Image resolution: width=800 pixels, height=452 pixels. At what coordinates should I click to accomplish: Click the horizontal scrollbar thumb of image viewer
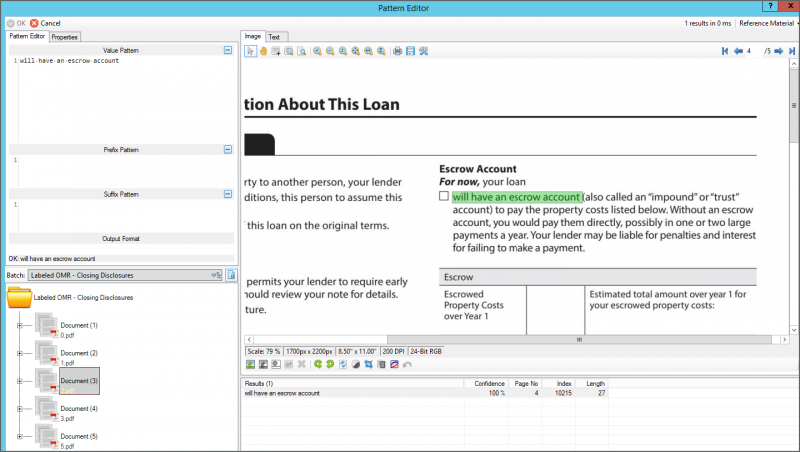(579, 339)
